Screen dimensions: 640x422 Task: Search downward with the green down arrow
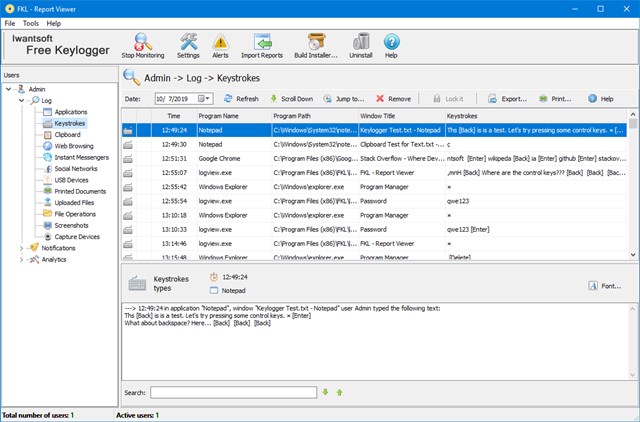tap(325, 392)
